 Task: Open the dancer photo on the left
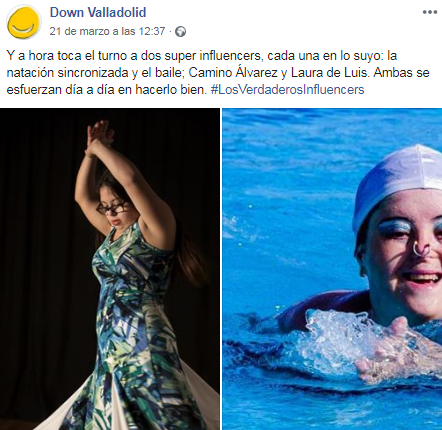click(x=110, y=269)
